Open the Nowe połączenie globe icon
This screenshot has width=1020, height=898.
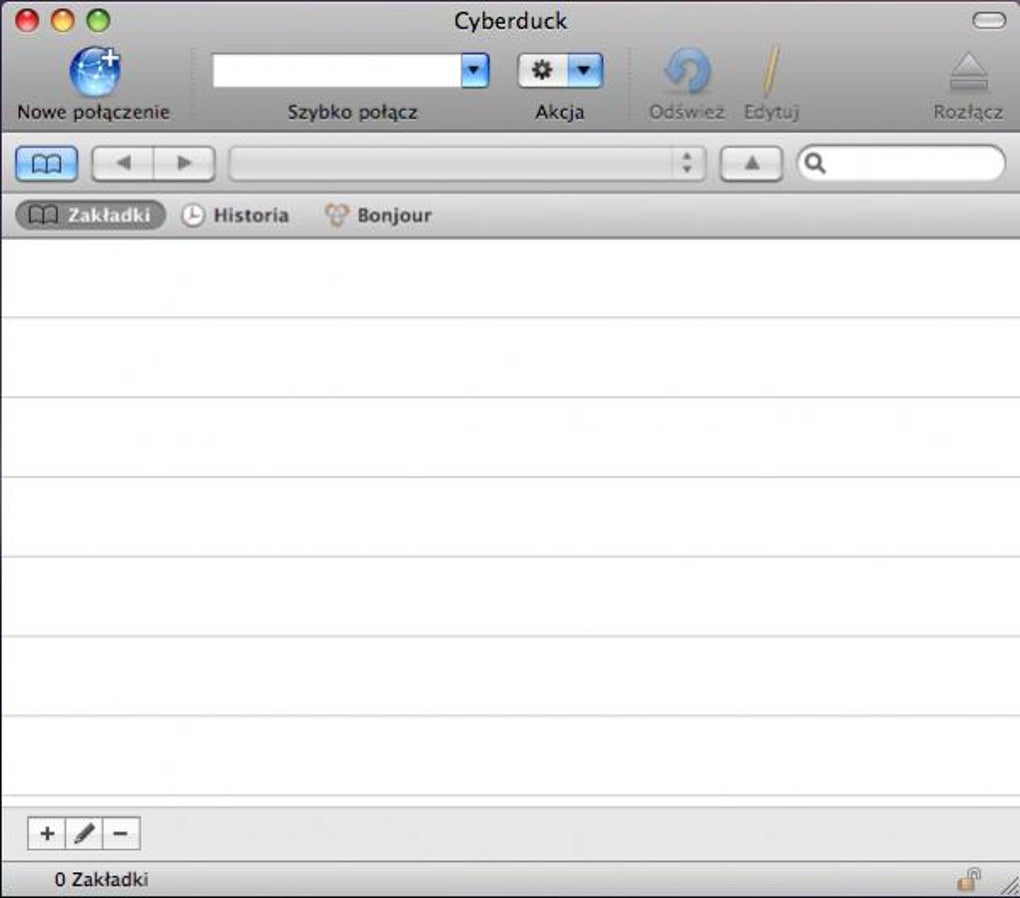(x=95, y=71)
